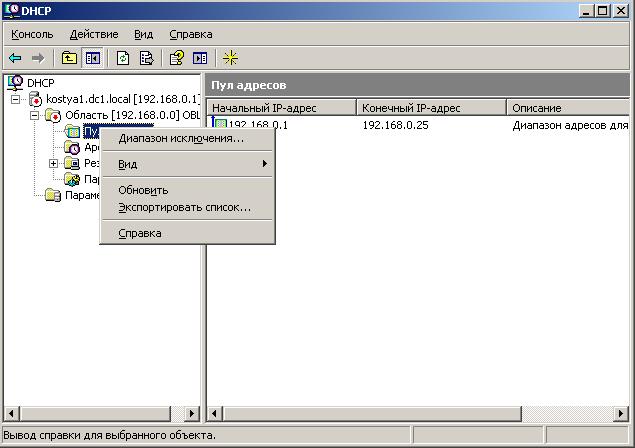Click the address pool folder icon

(x=72, y=131)
